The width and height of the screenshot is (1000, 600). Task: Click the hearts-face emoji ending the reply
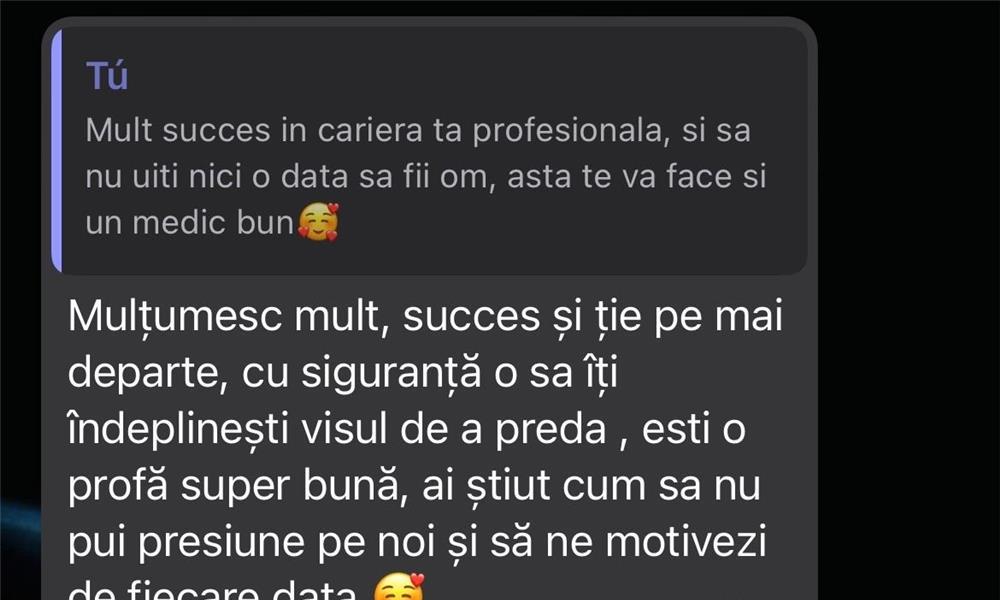399,587
